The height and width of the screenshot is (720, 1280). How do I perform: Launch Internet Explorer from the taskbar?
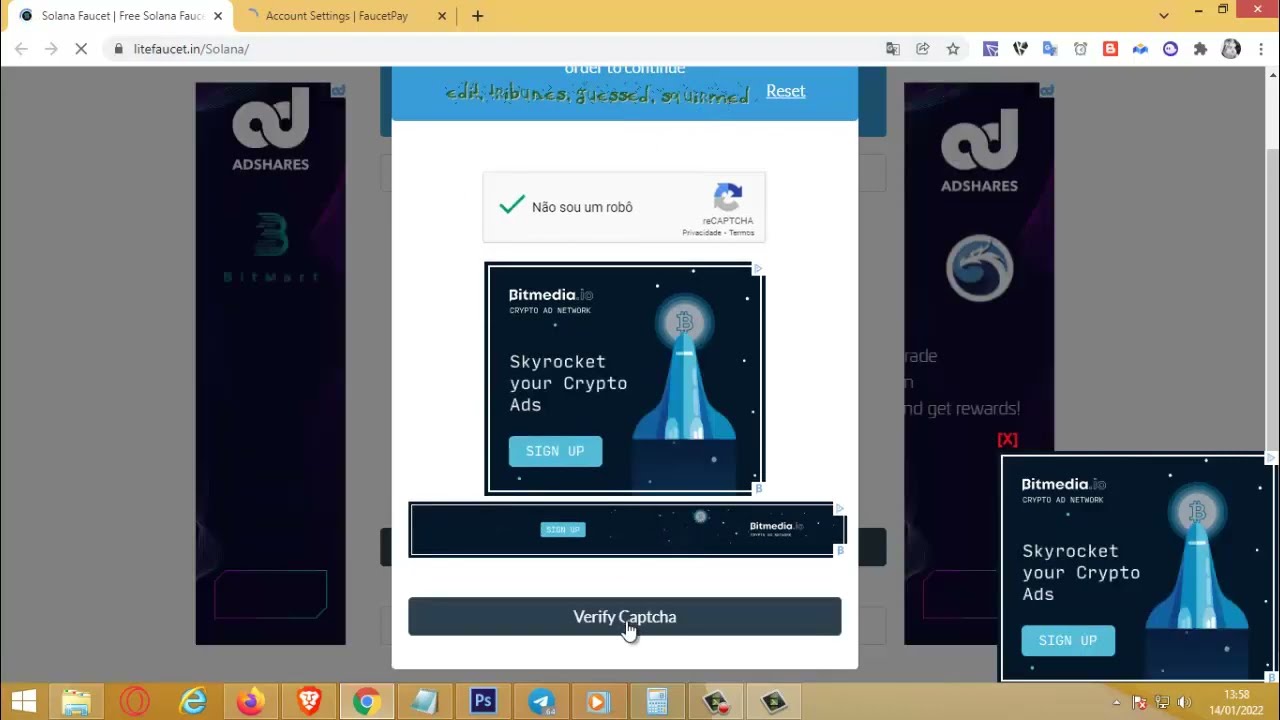tap(192, 702)
